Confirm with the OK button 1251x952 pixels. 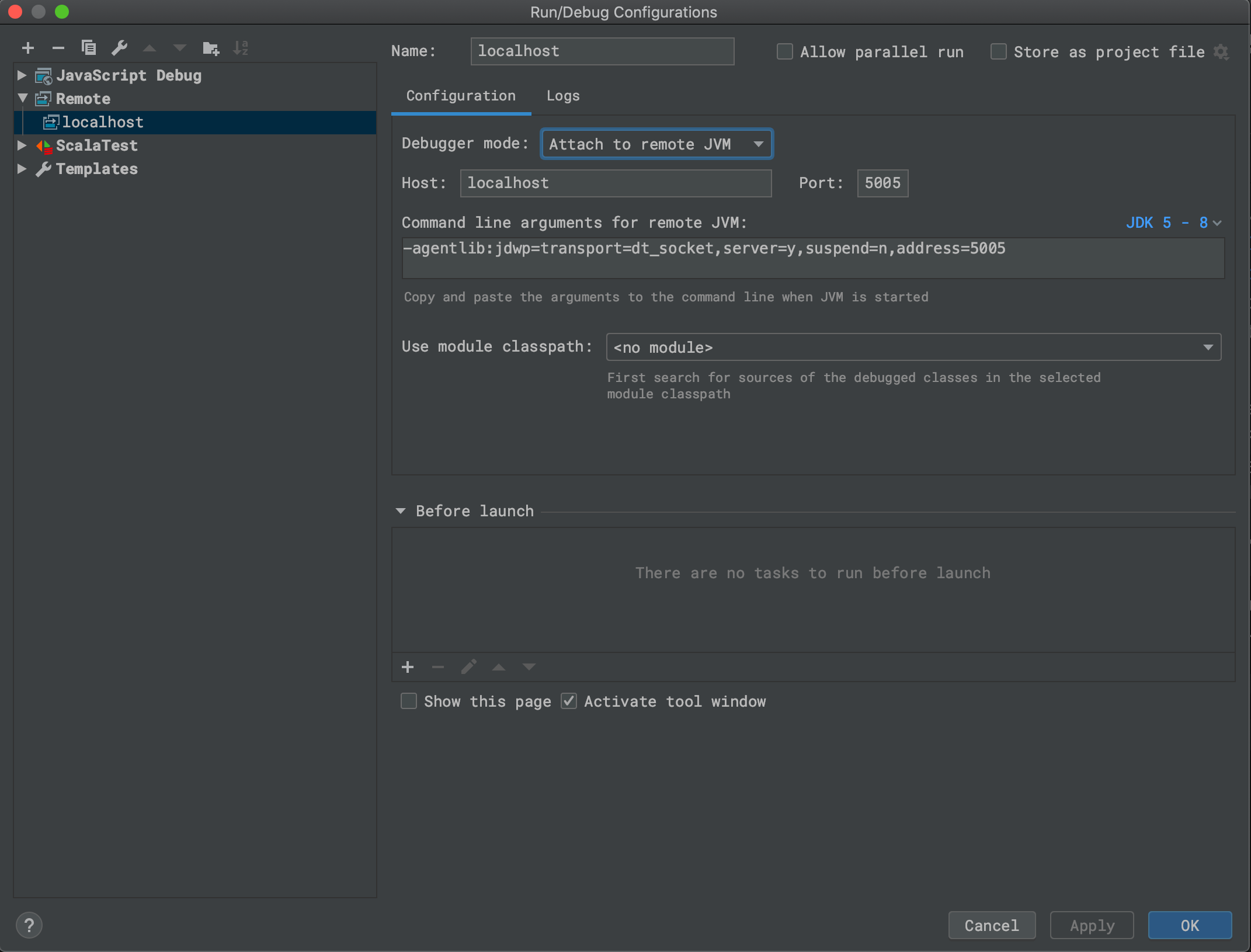1190,925
